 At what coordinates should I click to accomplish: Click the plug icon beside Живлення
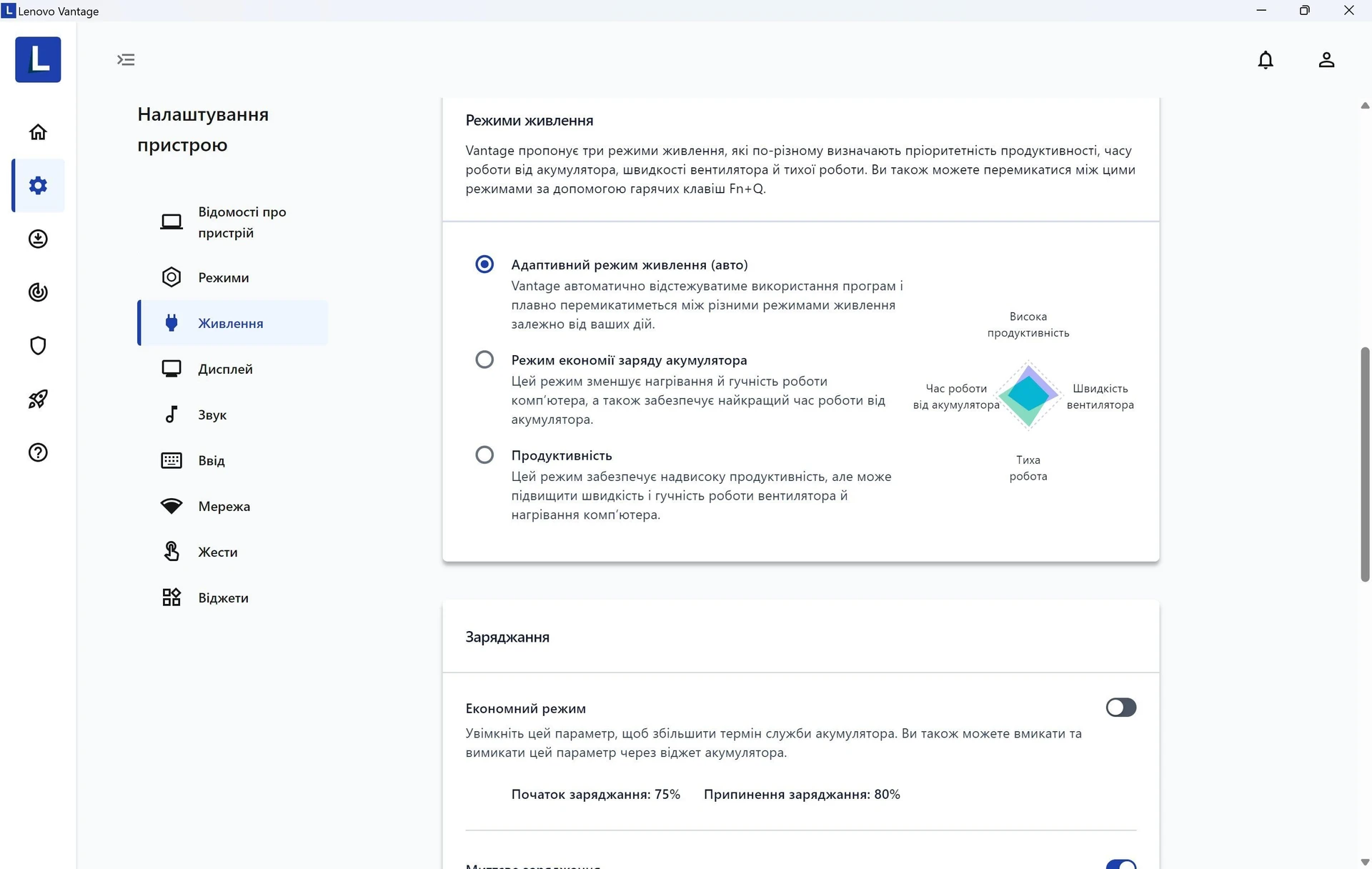pos(171,323)
